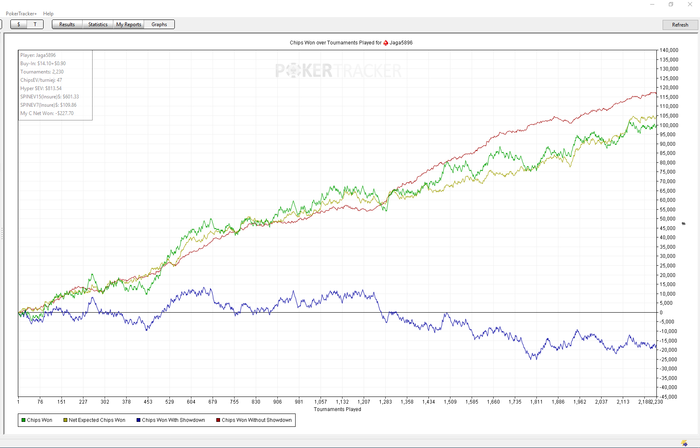The image size is (700, 448).
Task: Switch to cash mode with the $ toggle
Action: 19,25
